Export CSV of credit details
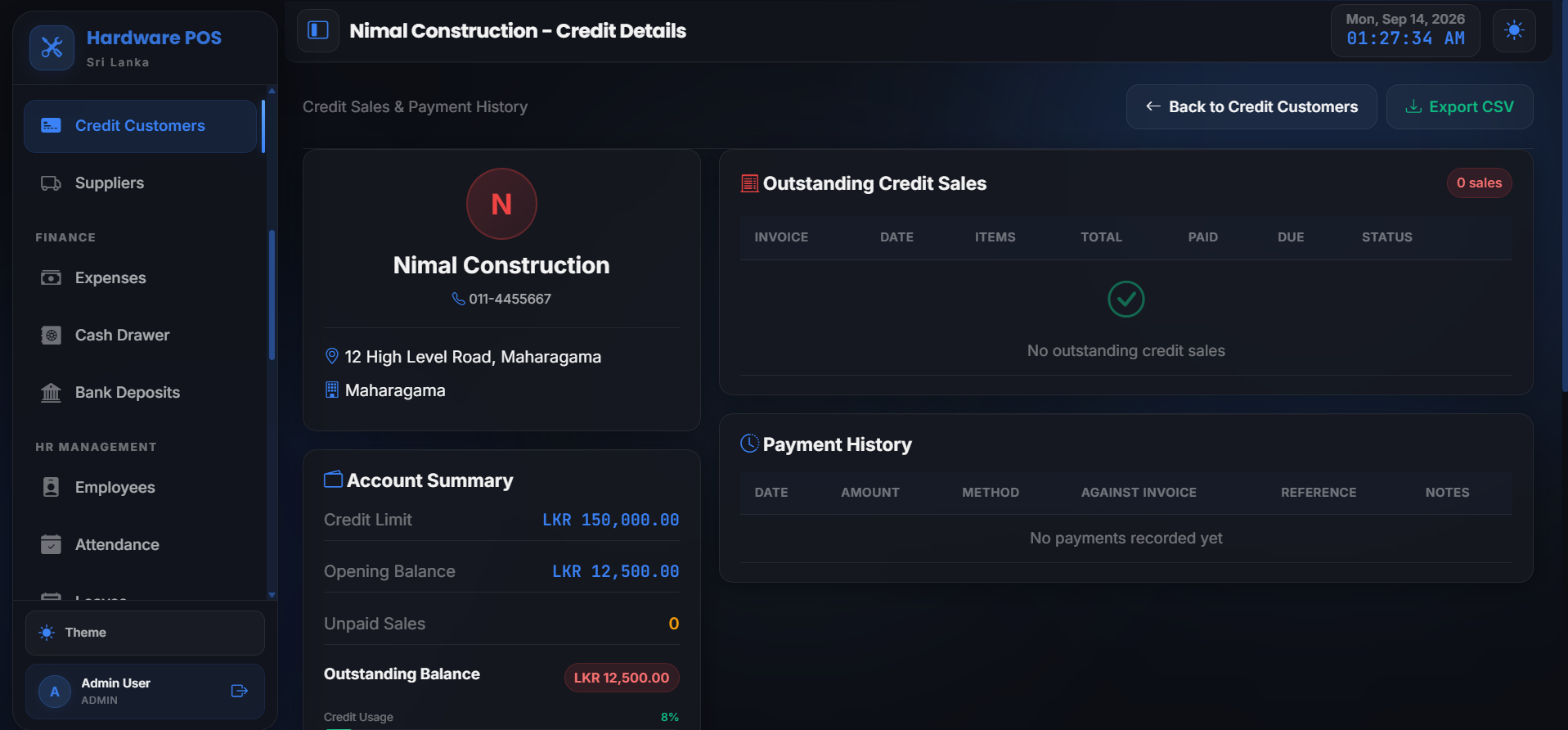This screenshot has height=730, width=1568. point(1459,107)
